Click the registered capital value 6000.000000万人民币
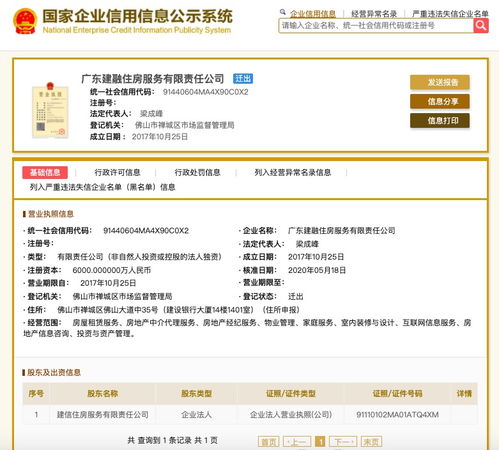This screenshot has width=499, height=450. pos(112,270)
